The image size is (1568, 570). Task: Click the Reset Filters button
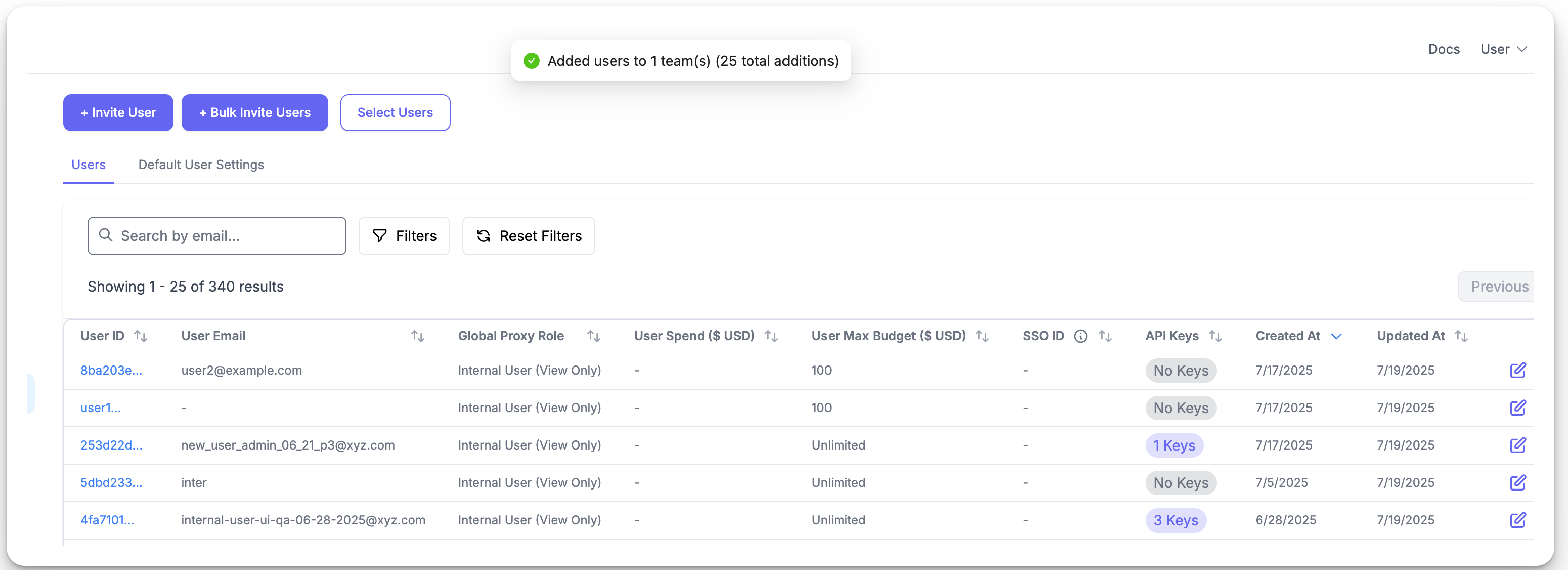coord(529,236)
